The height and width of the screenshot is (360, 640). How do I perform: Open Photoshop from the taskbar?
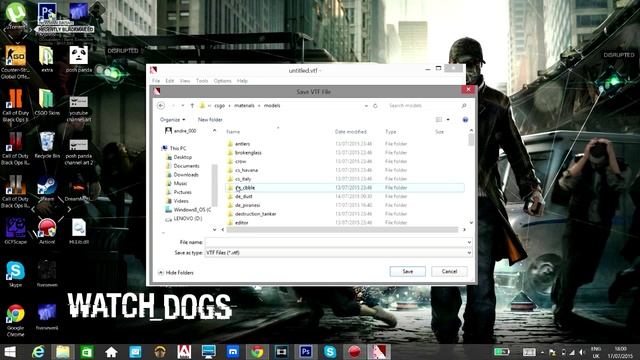click(305, 352)
